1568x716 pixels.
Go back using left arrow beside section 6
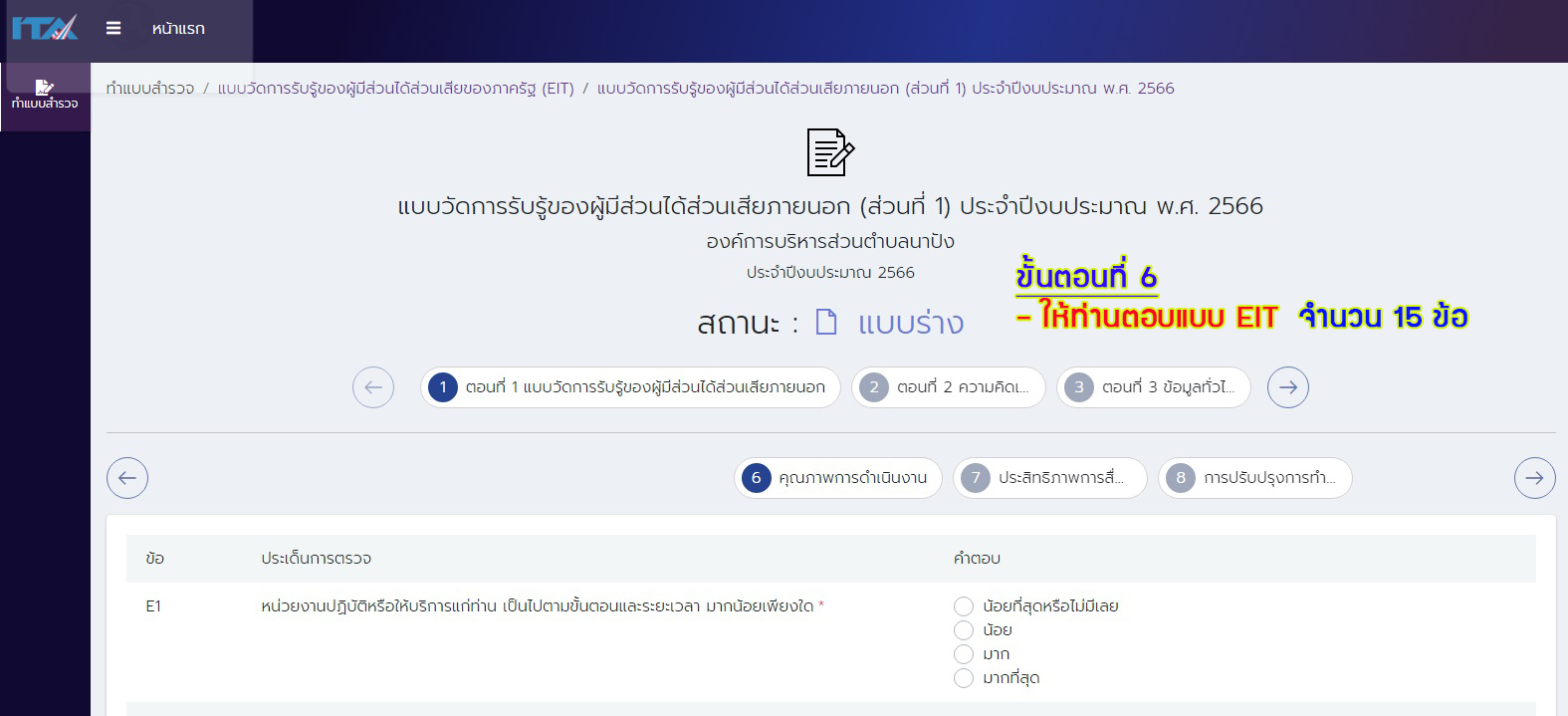point(127,478)
